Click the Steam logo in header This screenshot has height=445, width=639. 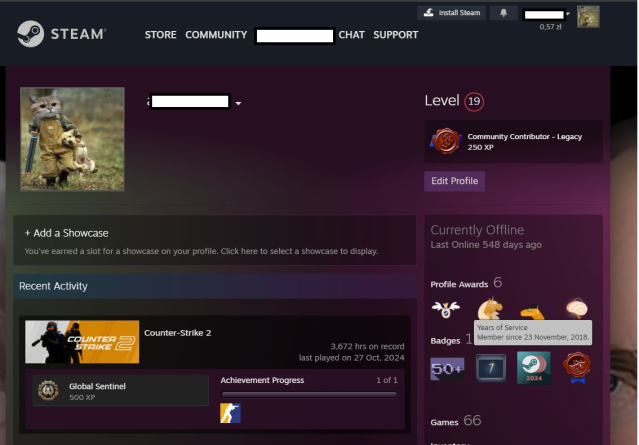click(x=62, y=34)
